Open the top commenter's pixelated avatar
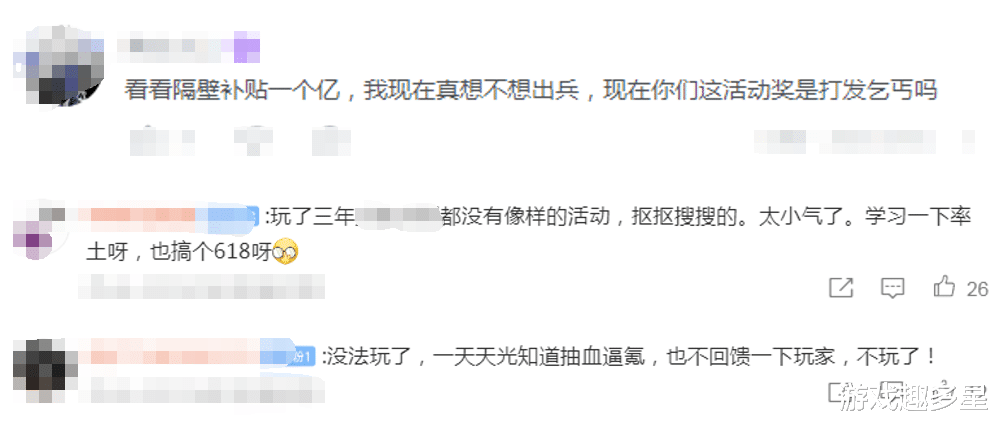 coord(60,65)
